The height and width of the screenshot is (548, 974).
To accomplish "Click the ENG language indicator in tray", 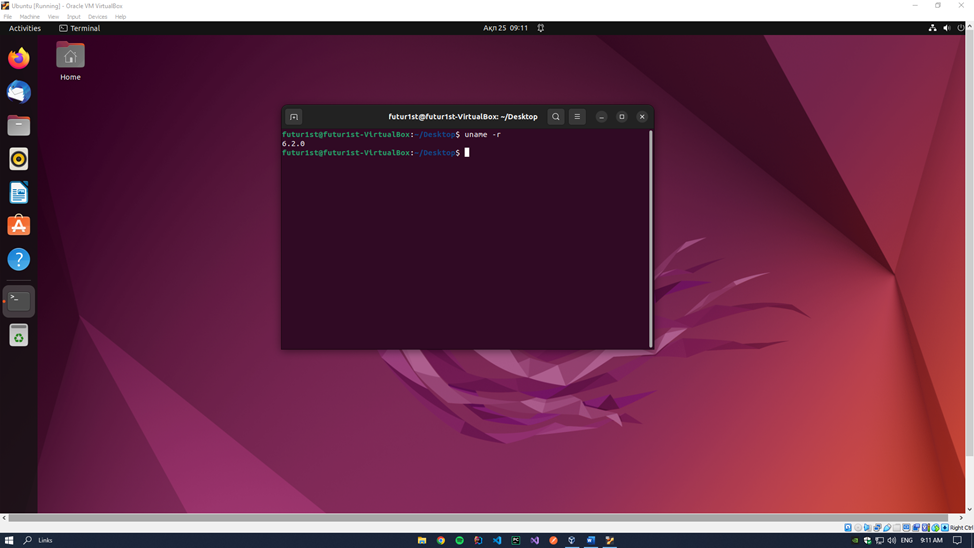I will click(907, 541).
